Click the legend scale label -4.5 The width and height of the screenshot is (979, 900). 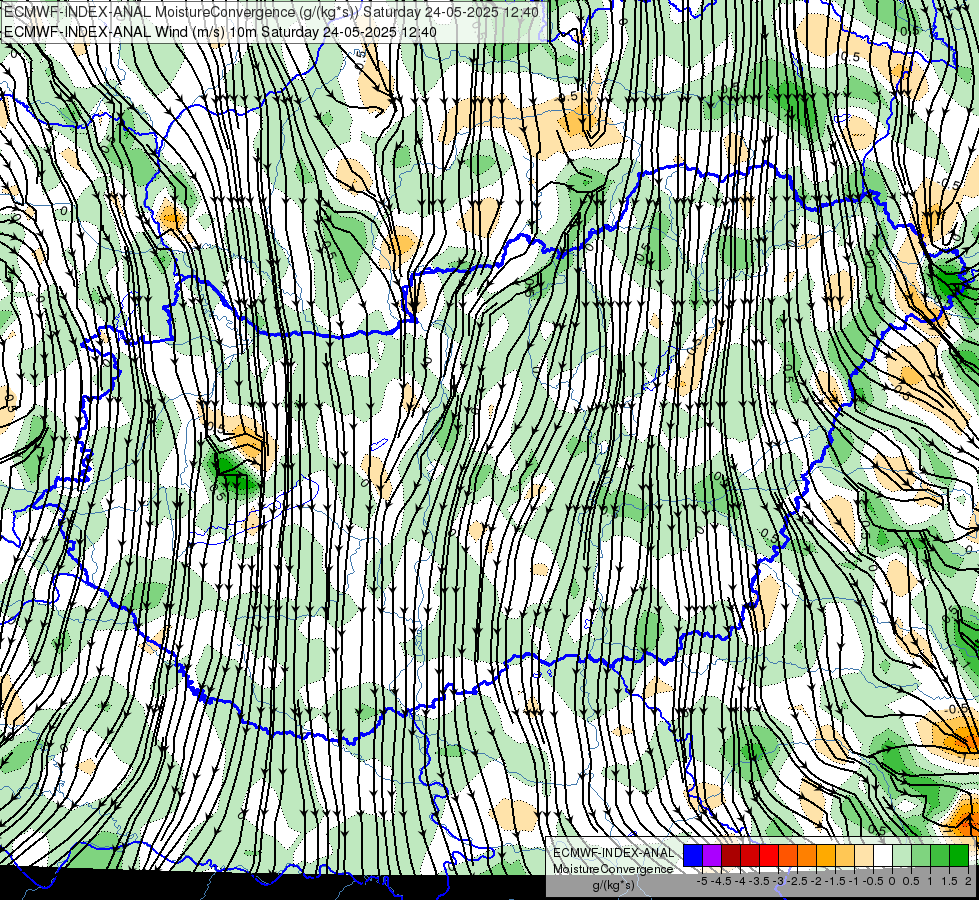point(721,881)
